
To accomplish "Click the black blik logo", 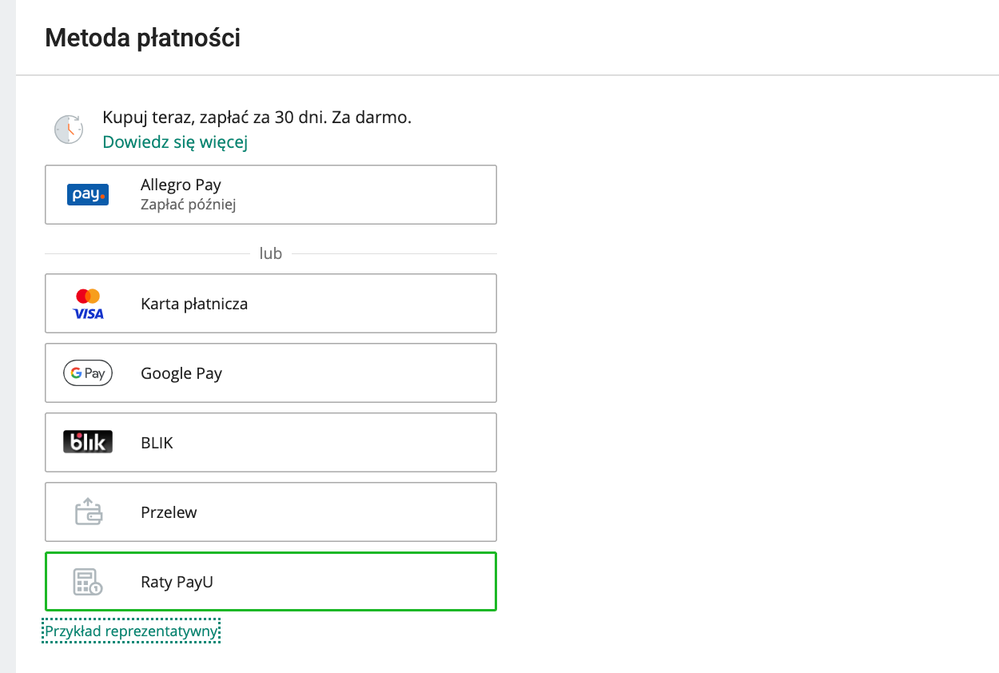I will 88,442.
